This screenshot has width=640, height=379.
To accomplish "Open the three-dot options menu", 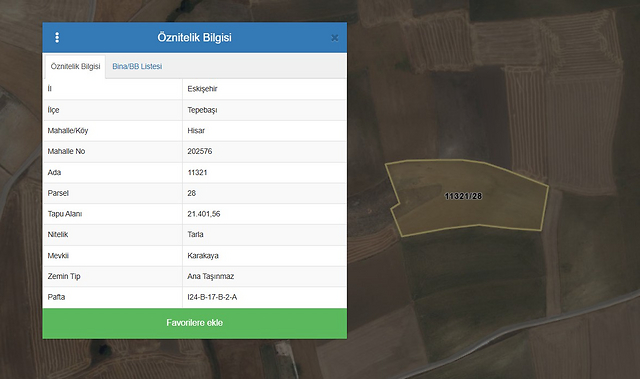I will click(57, 38).
